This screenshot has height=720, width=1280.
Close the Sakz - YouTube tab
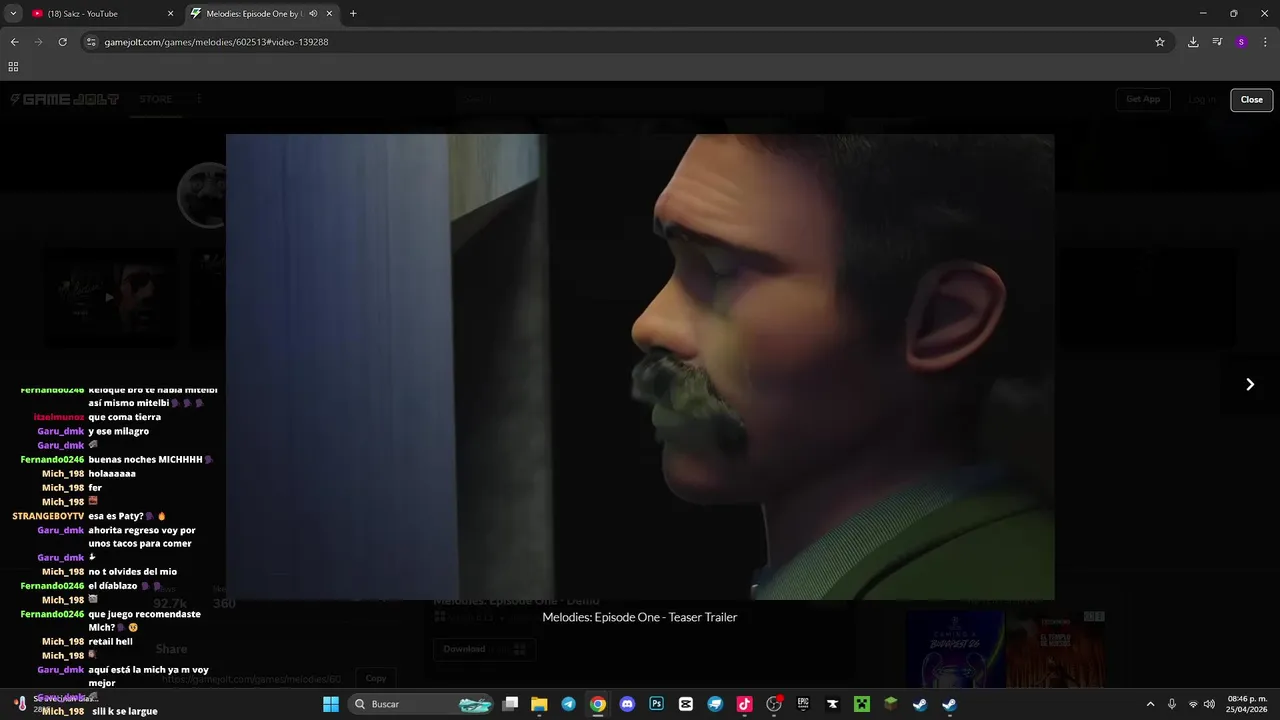(x=170, y=14)
